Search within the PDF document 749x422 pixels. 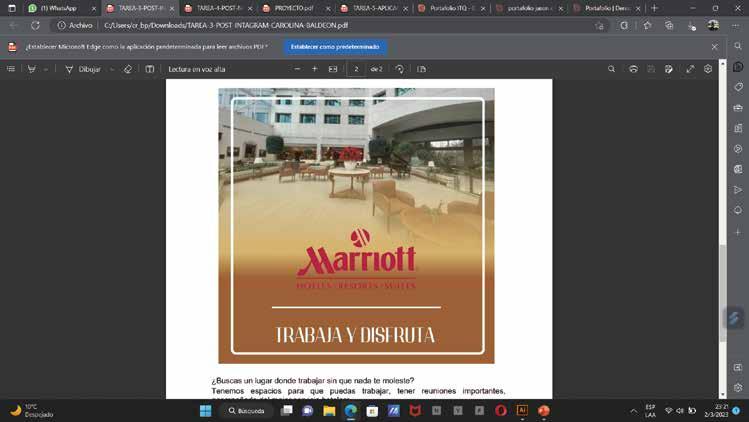611,69
